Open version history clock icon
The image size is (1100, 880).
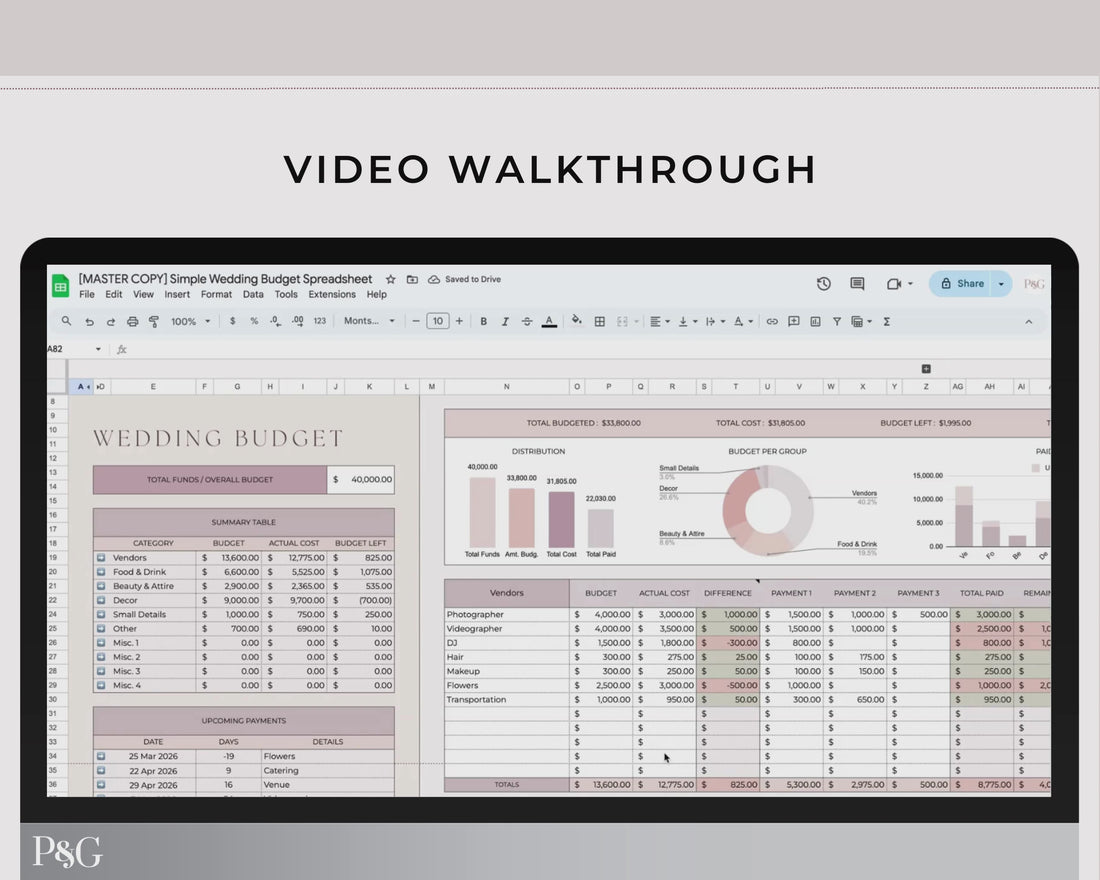coord(824,284)
